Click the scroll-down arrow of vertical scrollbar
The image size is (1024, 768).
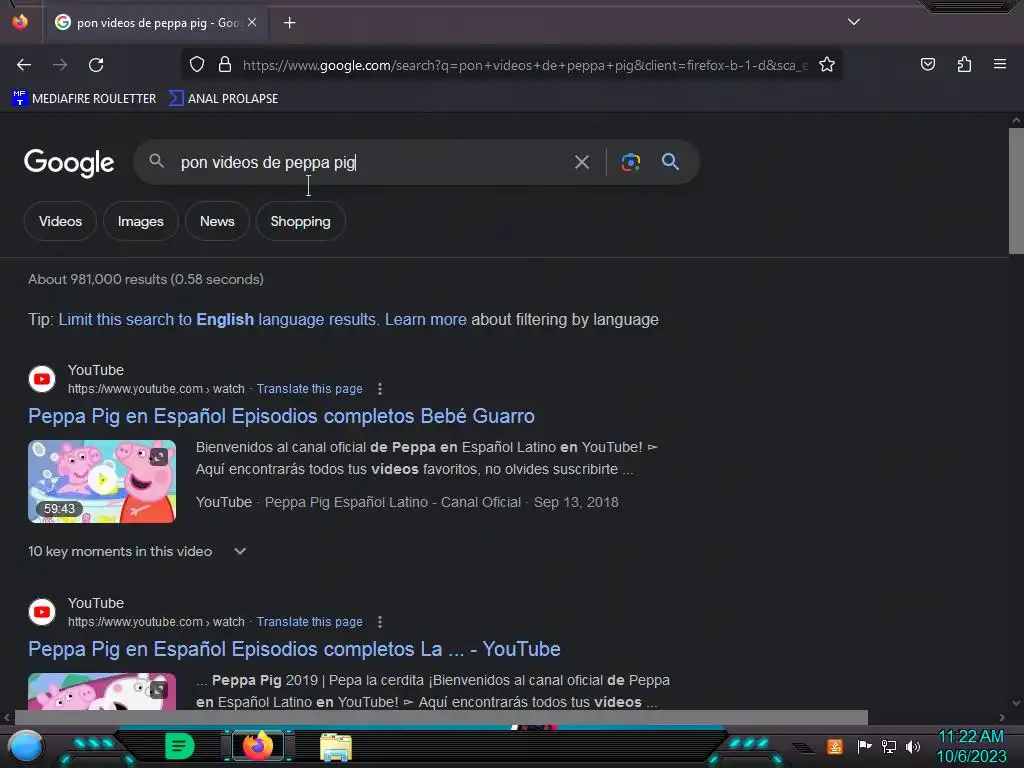pos(1016,703)
